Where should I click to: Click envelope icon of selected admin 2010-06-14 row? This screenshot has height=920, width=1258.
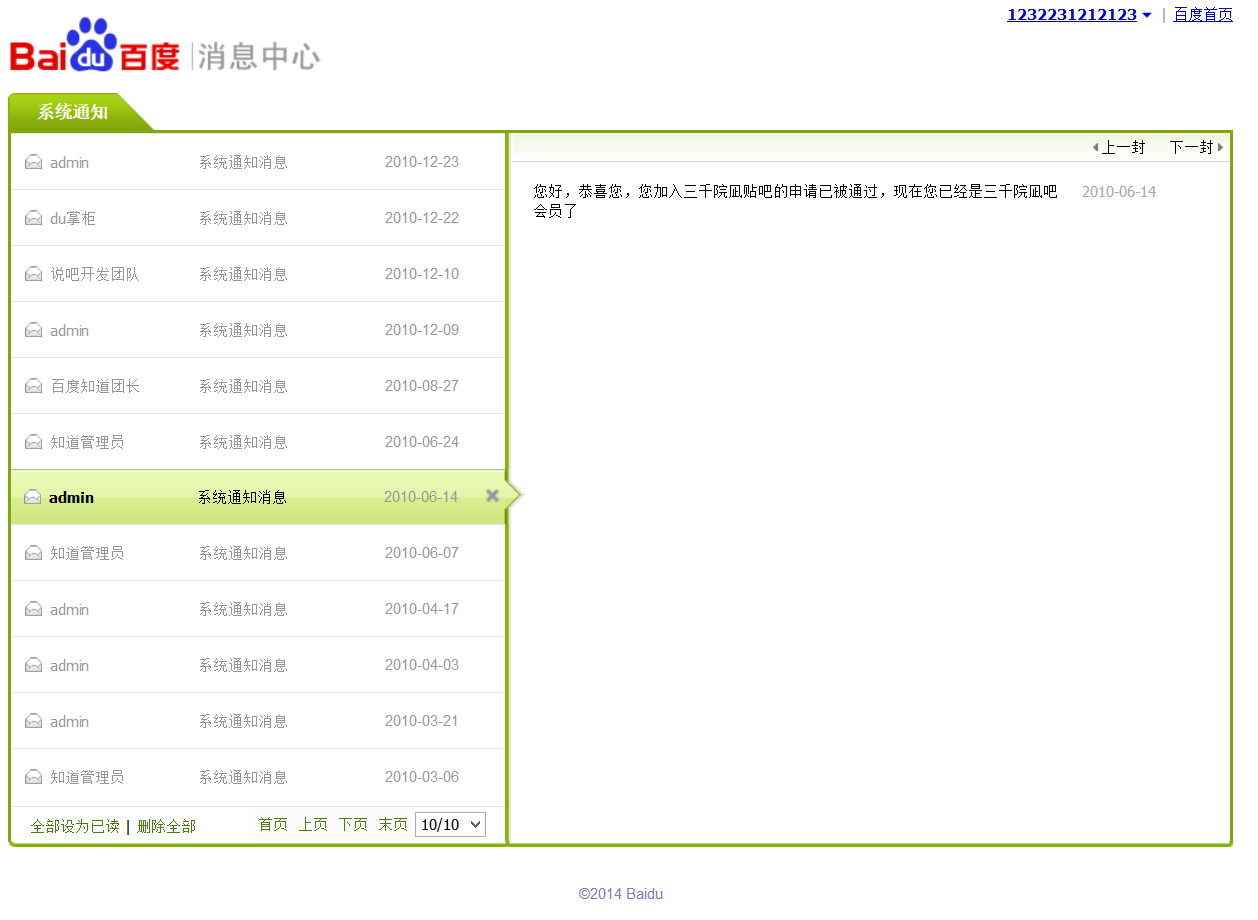(33, 497)
